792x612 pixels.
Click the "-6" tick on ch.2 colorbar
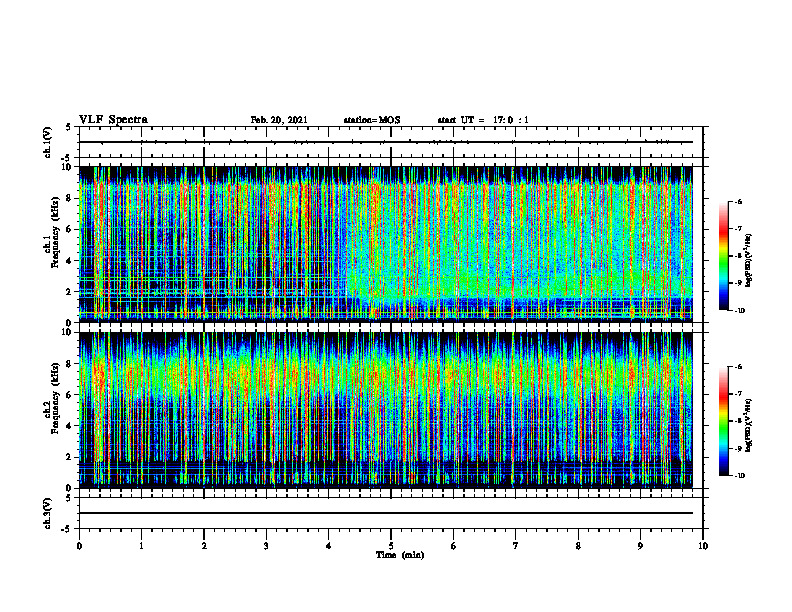coord(738,367)
